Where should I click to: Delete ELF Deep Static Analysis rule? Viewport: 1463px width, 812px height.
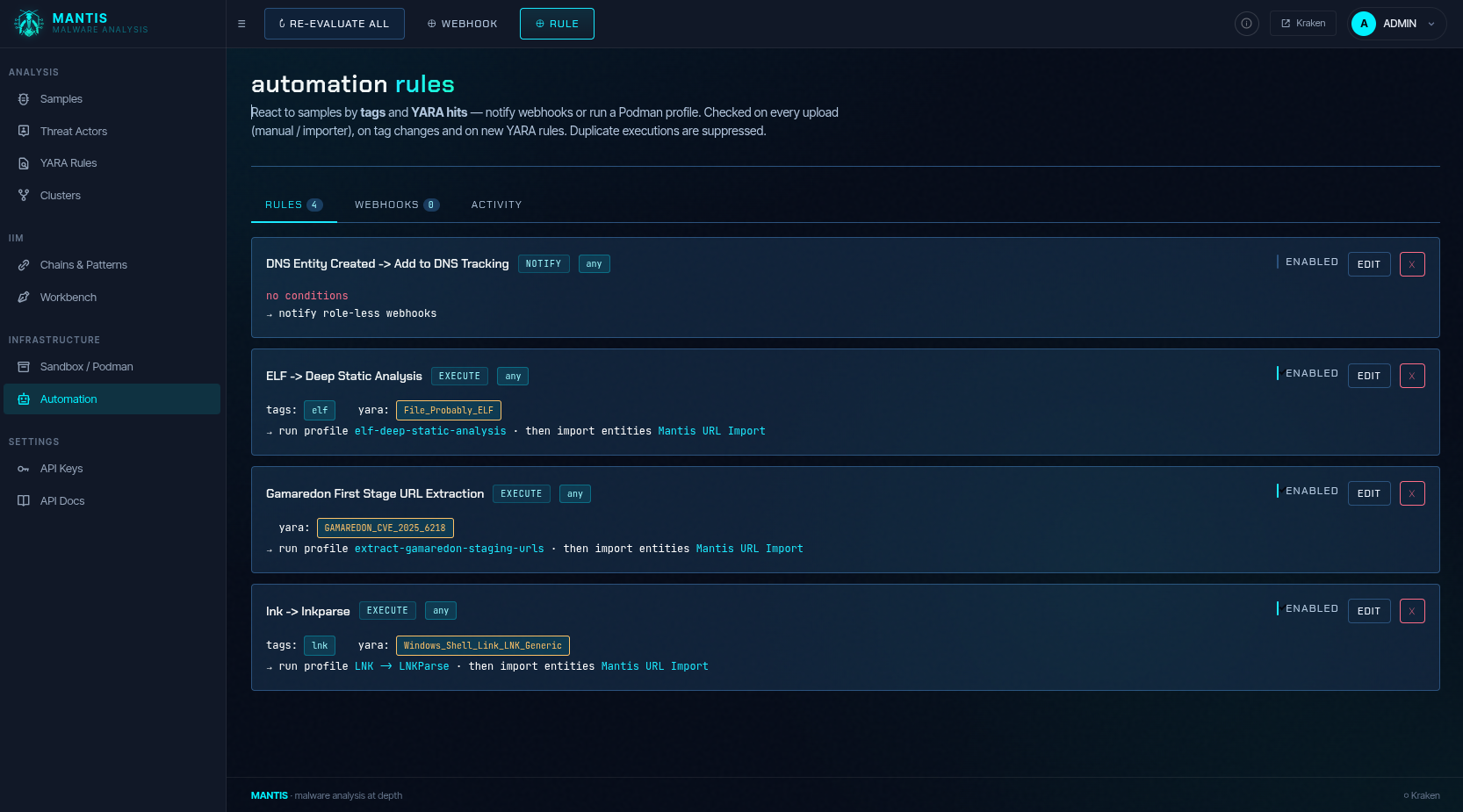click(1412, 376)
